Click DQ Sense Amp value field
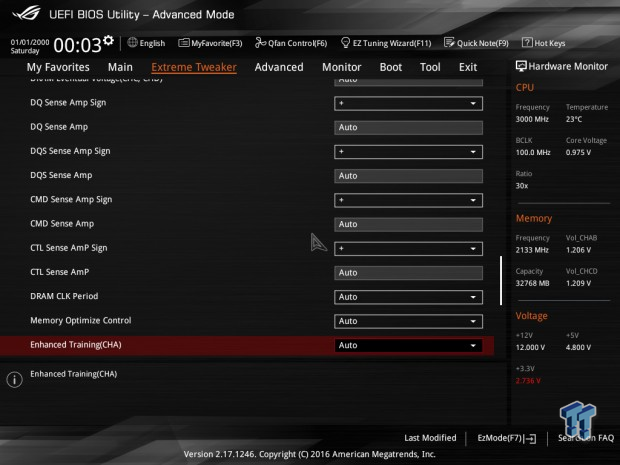The image size is (620, 465). (408, 127)
